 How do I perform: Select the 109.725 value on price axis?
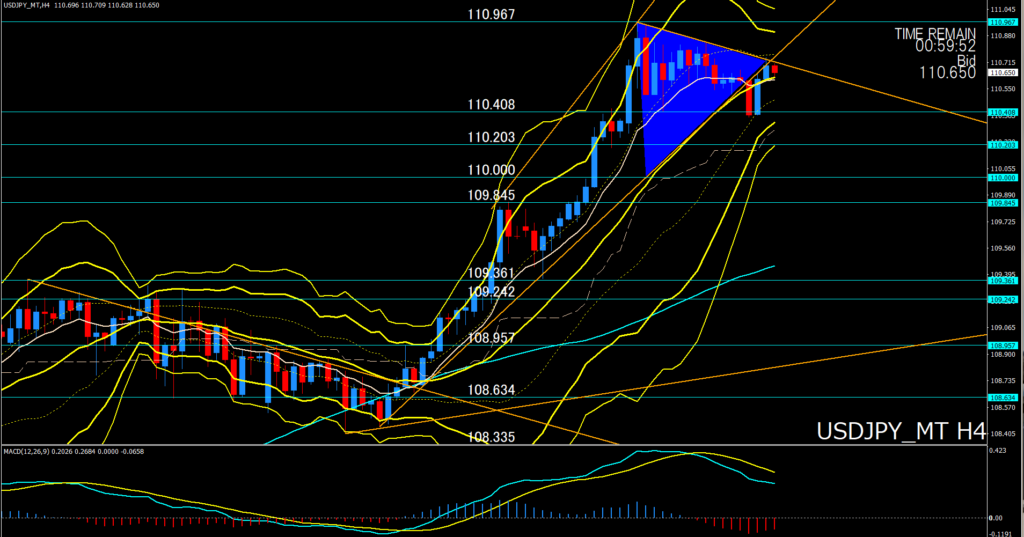(x=1003, y=222)
